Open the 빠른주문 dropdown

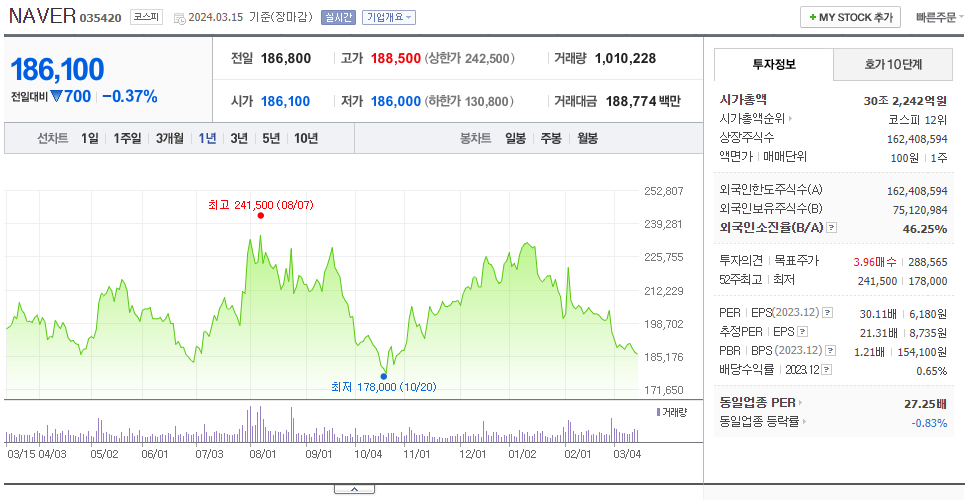click(x=939, y=17)
